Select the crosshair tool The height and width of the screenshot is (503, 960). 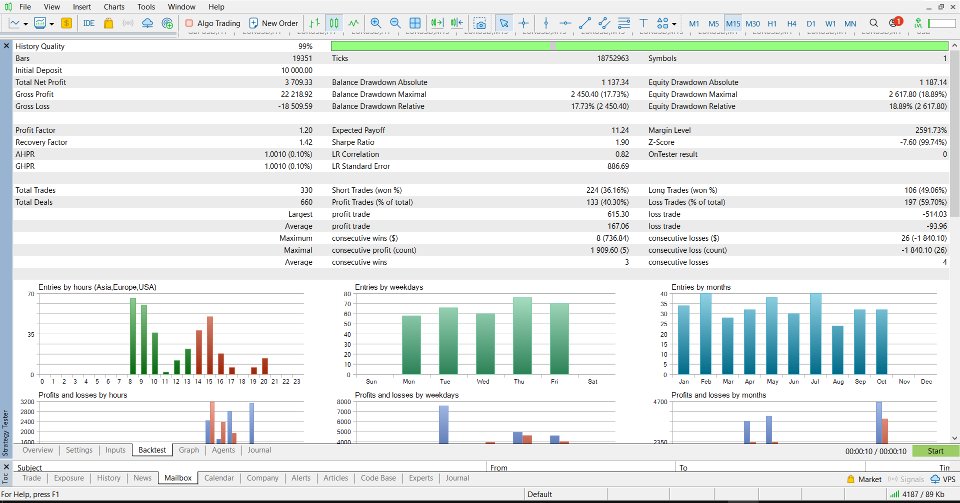[524, 22]
